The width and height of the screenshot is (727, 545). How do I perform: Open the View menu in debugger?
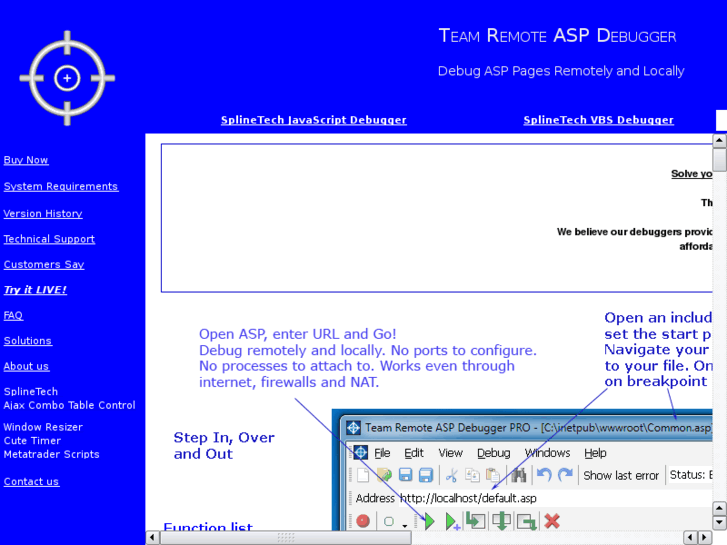(x=450, y=453)
